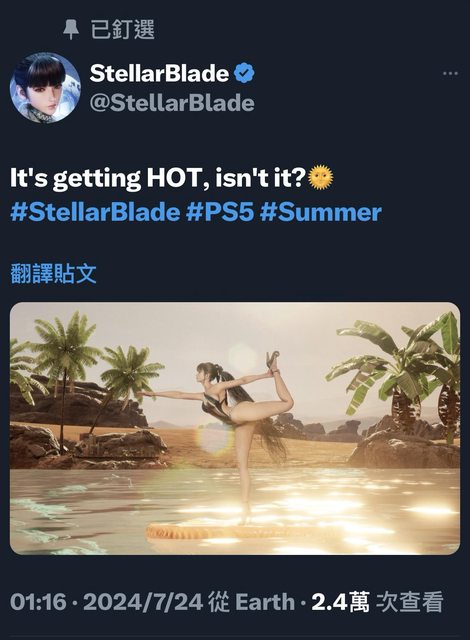The width and height of the screenshot is (470, 640).
Task: Click the Earth location label
Action: tap(265, 602)
